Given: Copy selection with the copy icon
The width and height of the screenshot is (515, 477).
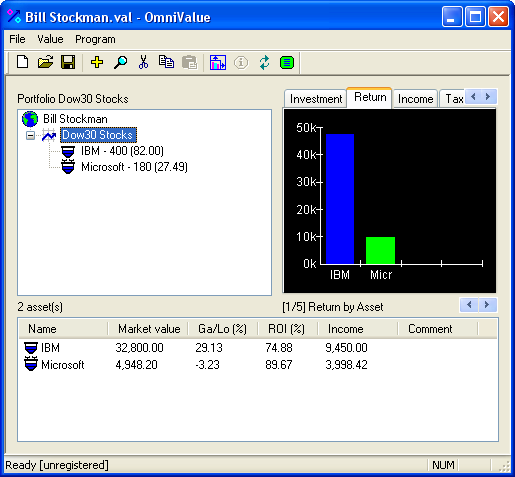Looking at the screenshot, I should pyautogui.click(x=166, y=62).
